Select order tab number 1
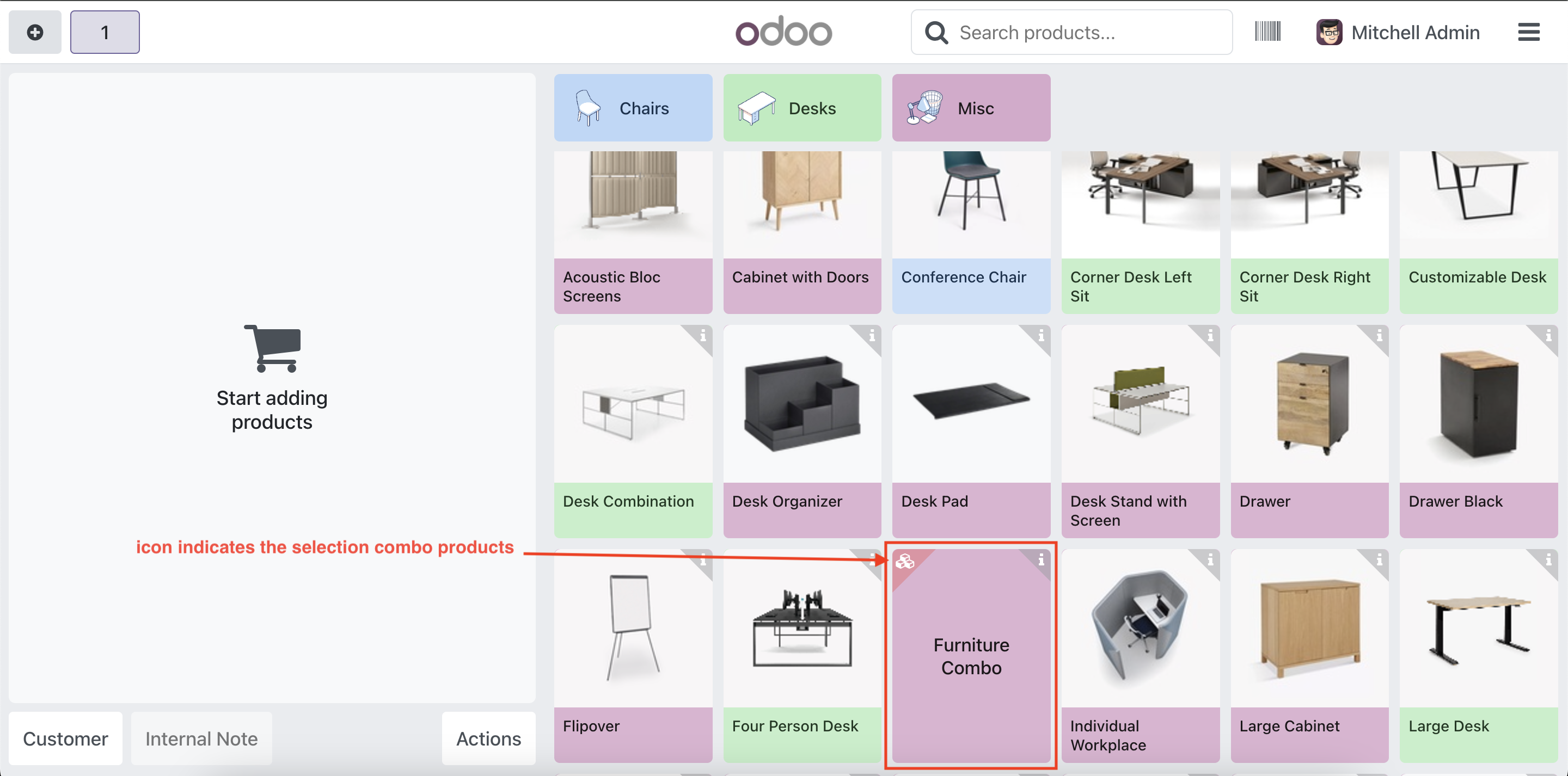 click(105, 32)
